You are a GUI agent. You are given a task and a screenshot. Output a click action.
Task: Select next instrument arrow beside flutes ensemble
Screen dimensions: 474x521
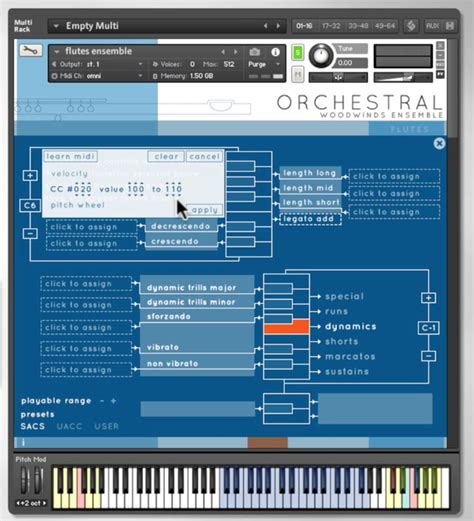pos(236,52)
